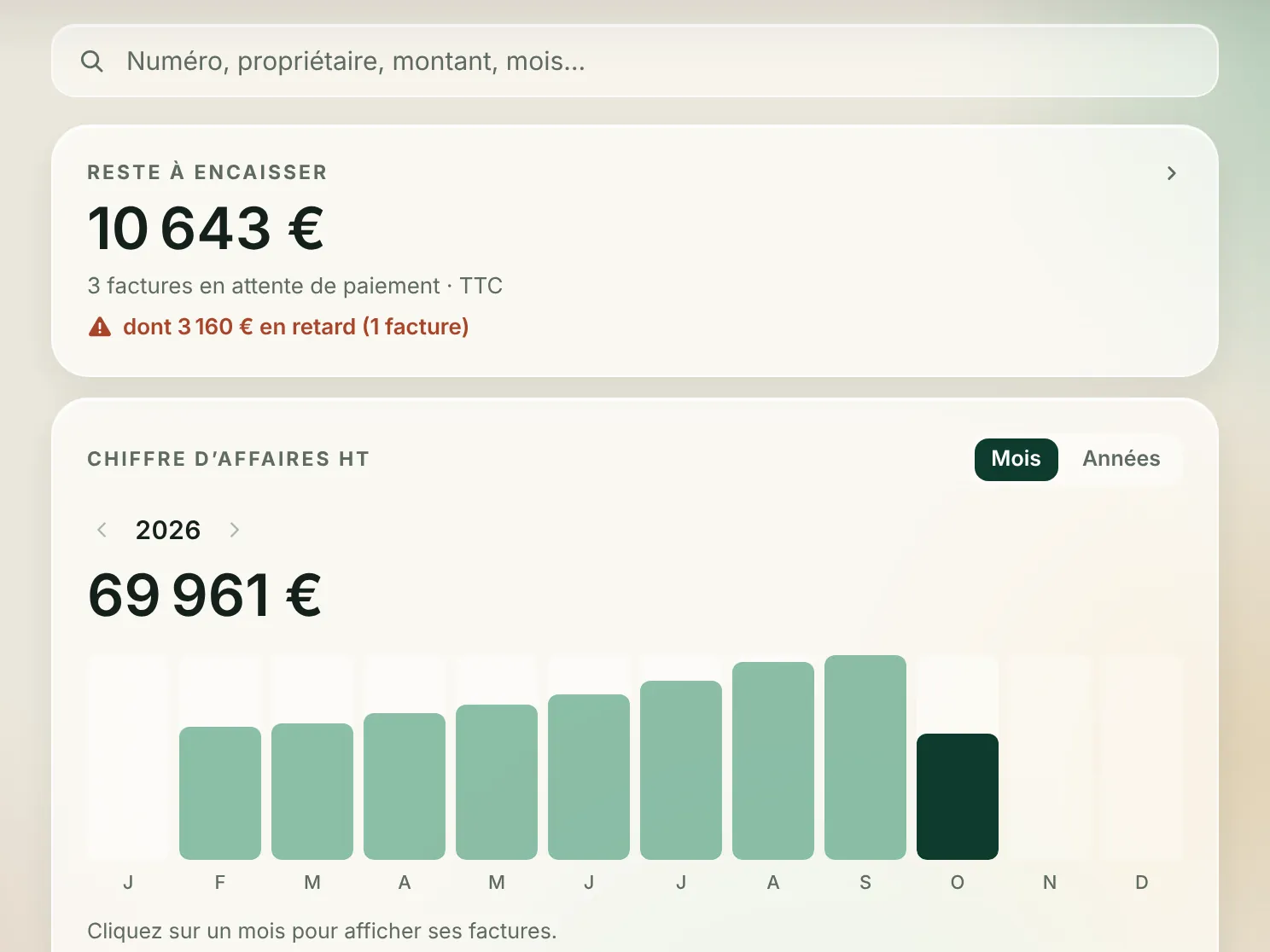The height and width of the screenshot is (952, 1270).
Task: Go to next year after 2026
Action: coord(235,530)
